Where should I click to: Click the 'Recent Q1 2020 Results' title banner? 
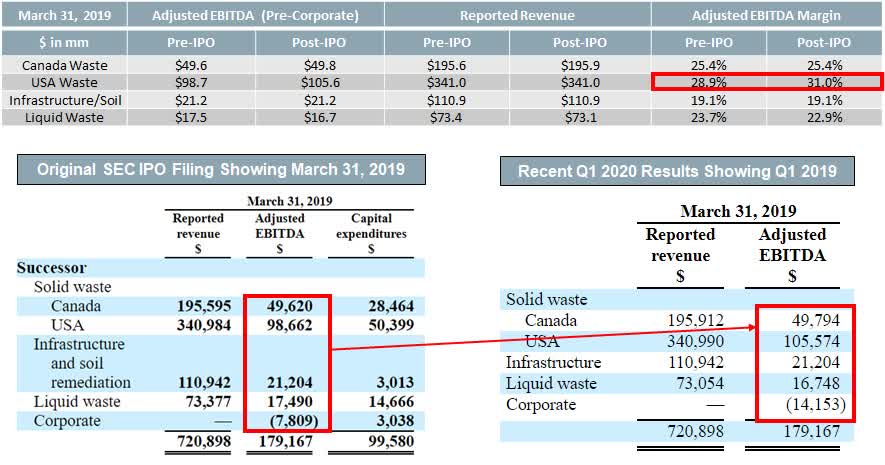pos(677,170)
